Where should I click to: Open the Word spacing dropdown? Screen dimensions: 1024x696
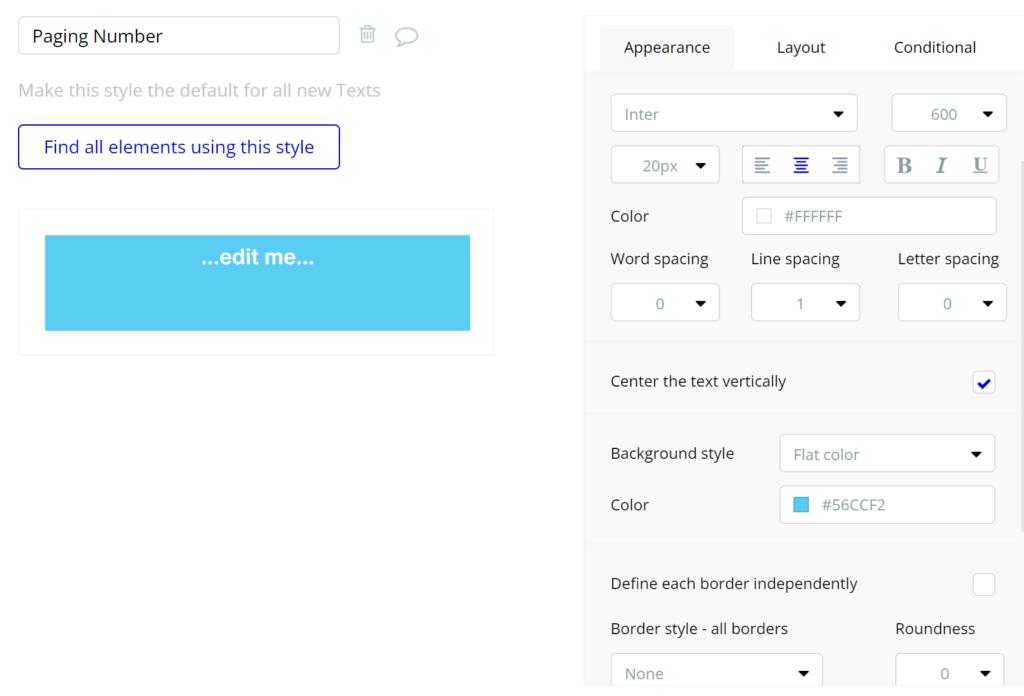[x=665, y=302]
